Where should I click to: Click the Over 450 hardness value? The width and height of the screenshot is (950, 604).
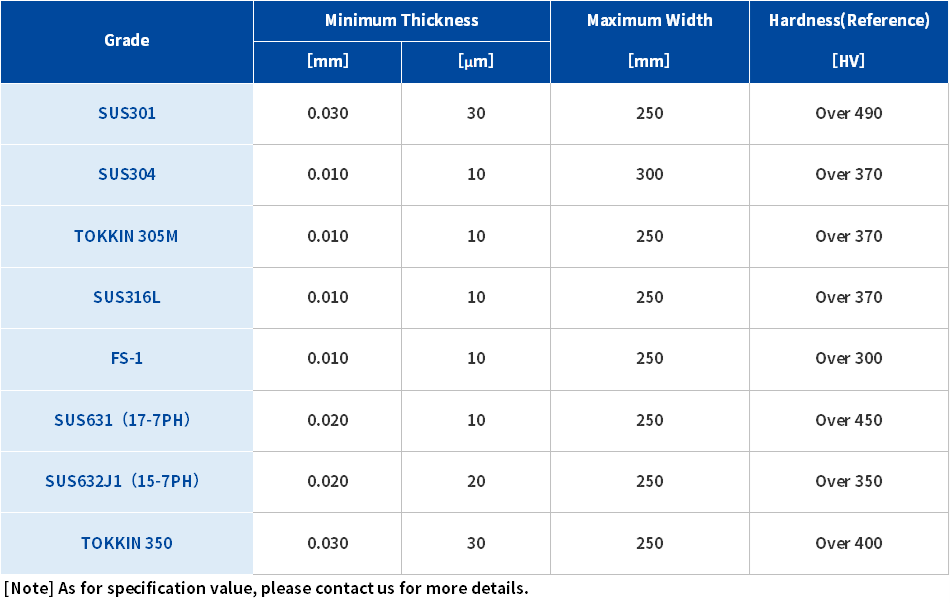coord(849,420)
